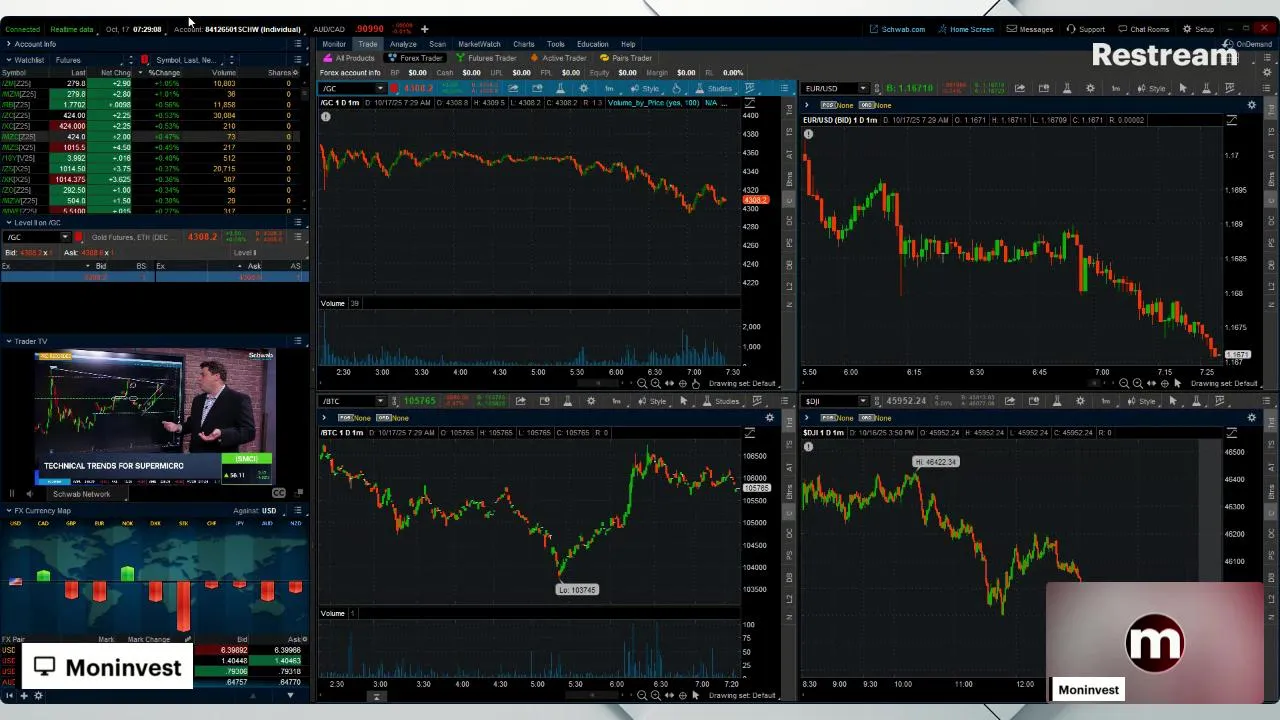Image resolution: width=1280 pixels, height=720 pixels.
Task: Open flask icon on /GC chart toolbar
Action: (x=561, y=88)
